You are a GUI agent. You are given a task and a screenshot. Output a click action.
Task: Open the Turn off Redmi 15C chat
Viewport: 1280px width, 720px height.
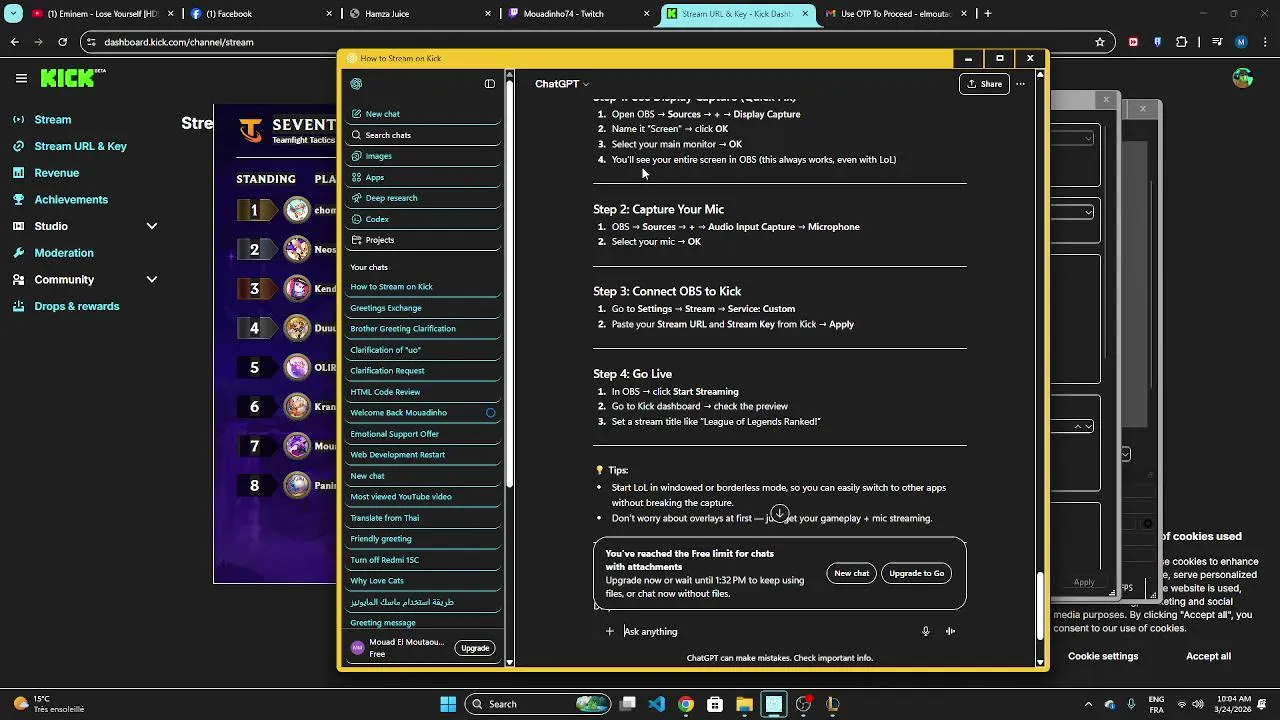[x=424, y=560]
